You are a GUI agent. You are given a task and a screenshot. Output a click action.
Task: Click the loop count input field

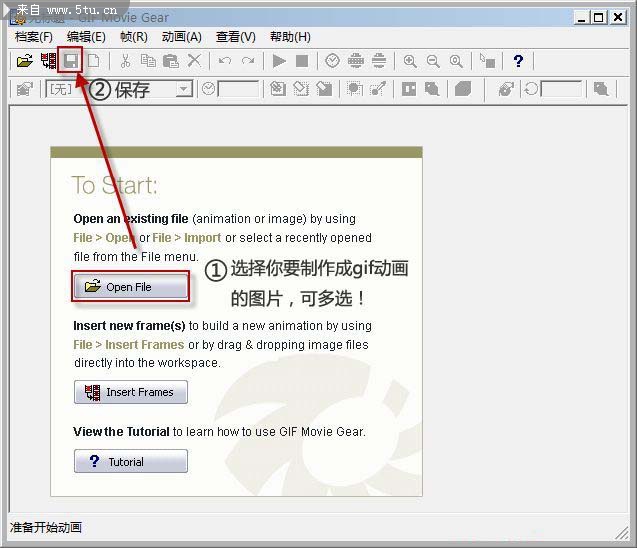click(561, 89)
